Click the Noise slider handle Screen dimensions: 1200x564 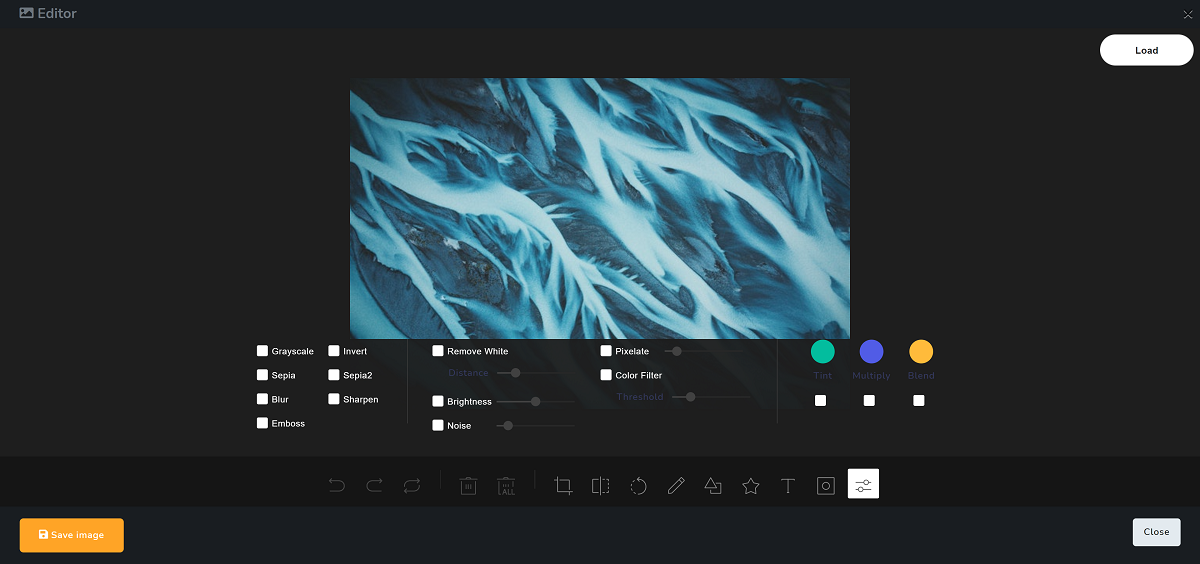[x=508, y=425]
